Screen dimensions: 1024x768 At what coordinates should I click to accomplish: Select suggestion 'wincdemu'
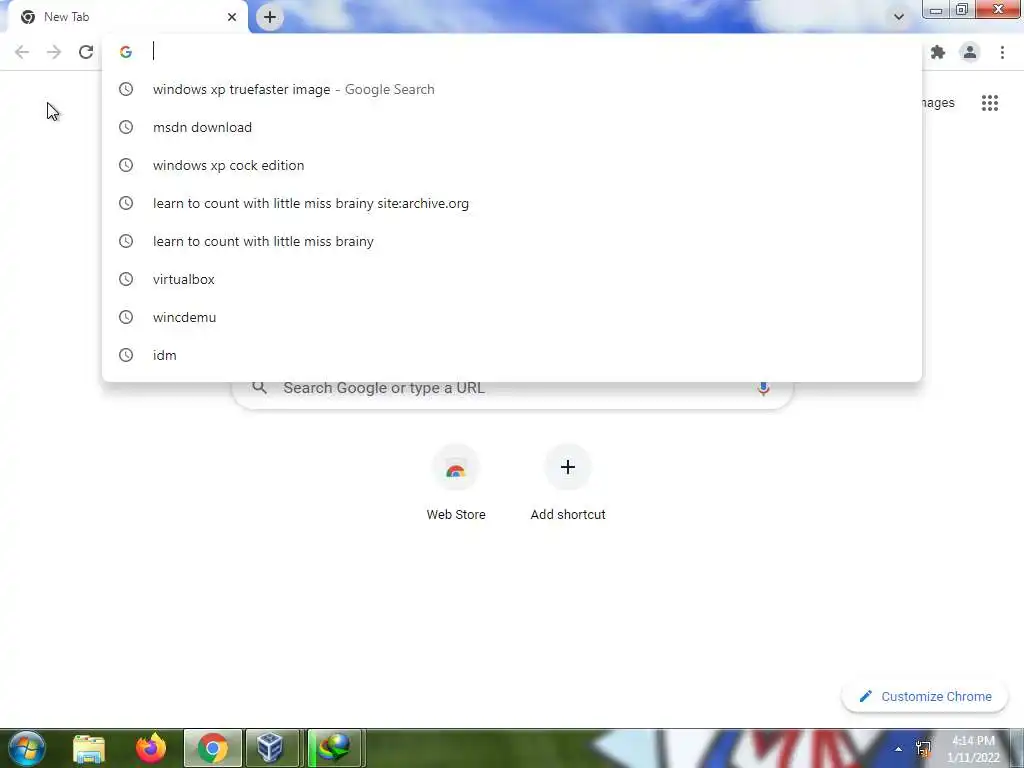pyautogui.click(x=512, y=317)
